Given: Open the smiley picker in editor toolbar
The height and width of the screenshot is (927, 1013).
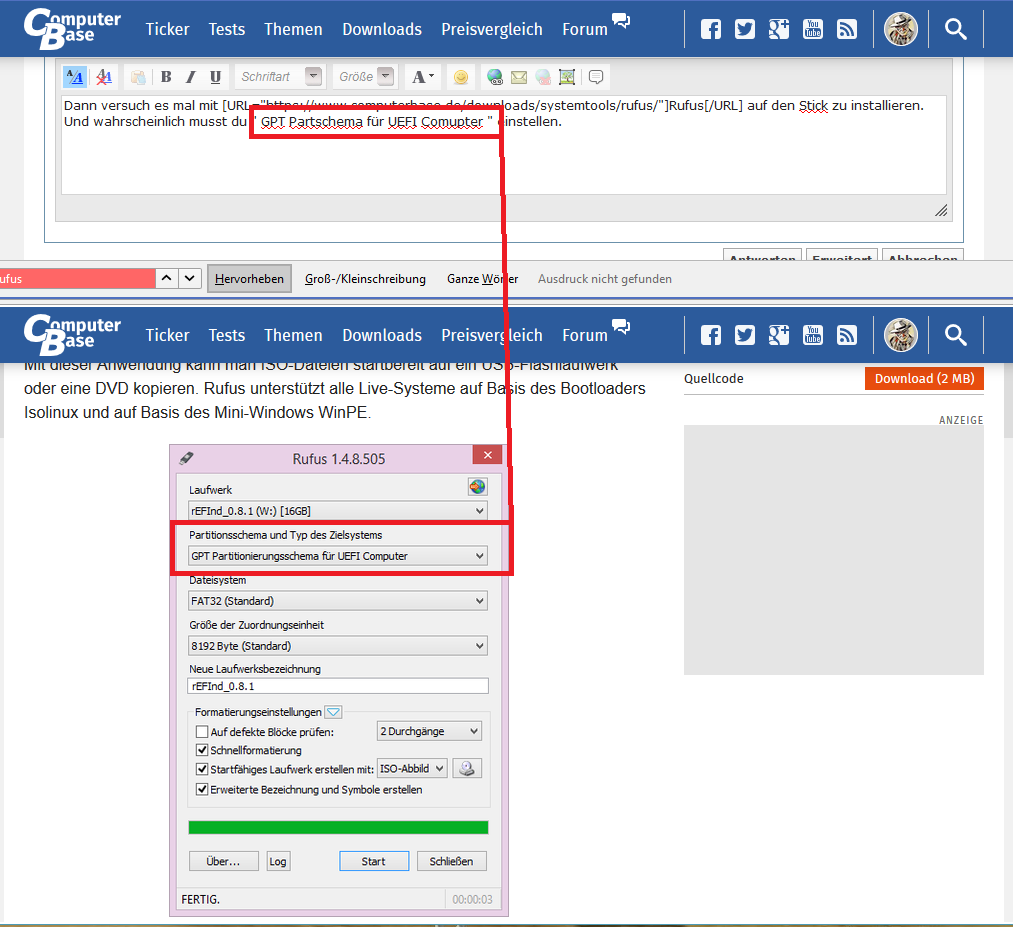Looking at the screenshot, I should tap(461, 77).
